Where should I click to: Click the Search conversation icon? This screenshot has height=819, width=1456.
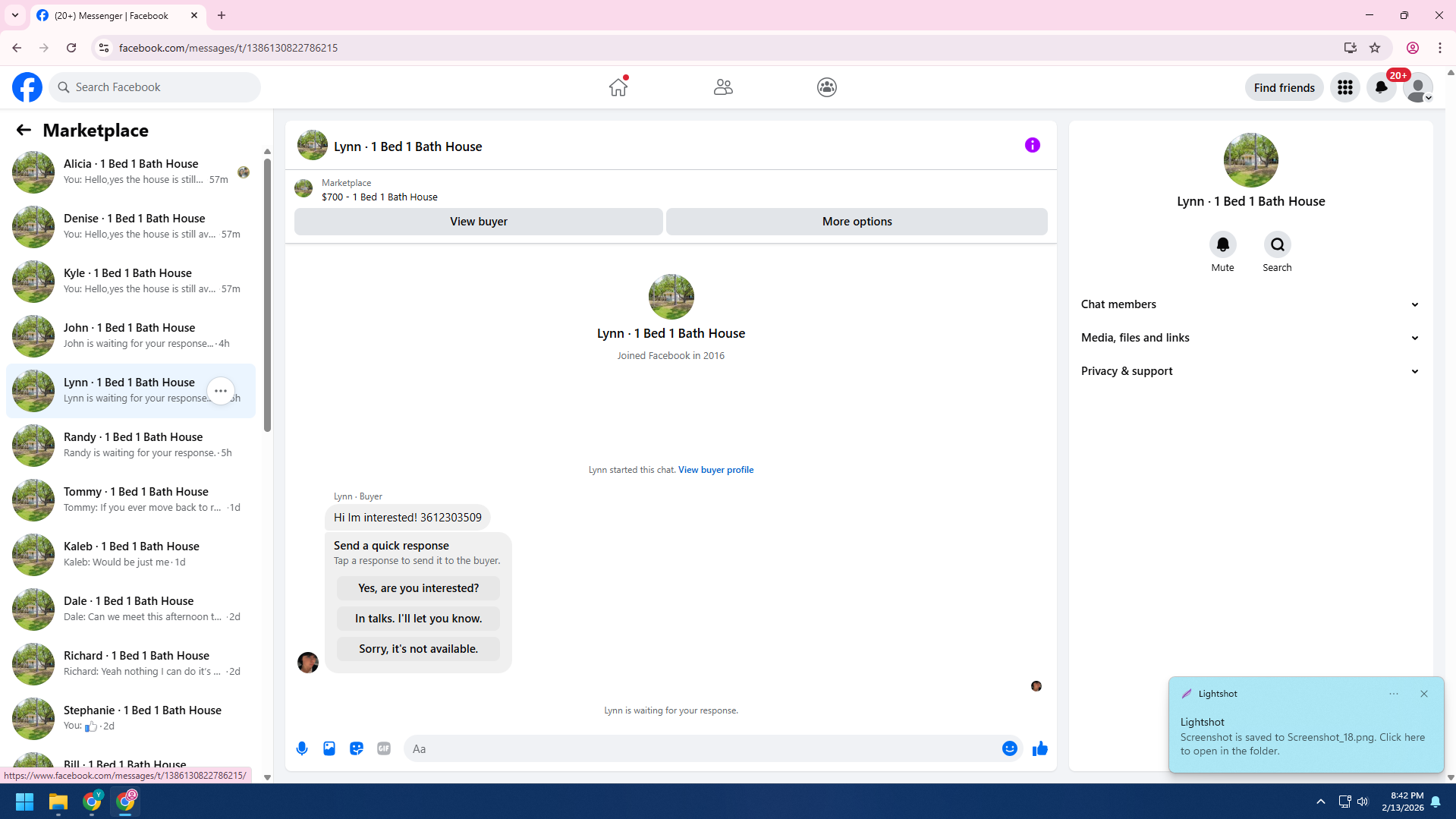[x=1277, y=244]
